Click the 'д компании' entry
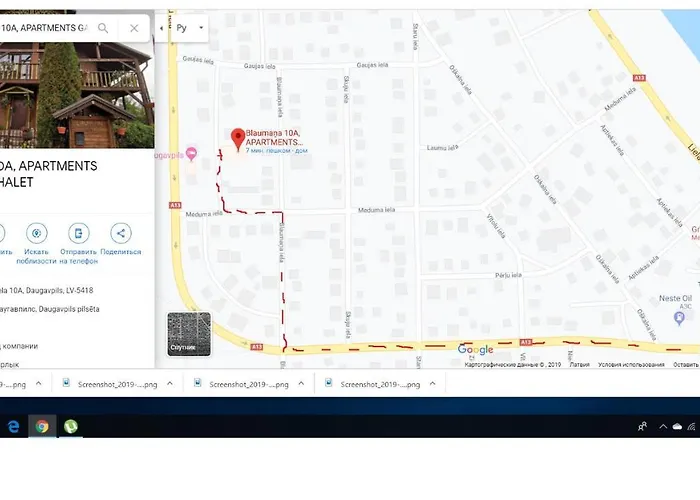 [19, 346]
